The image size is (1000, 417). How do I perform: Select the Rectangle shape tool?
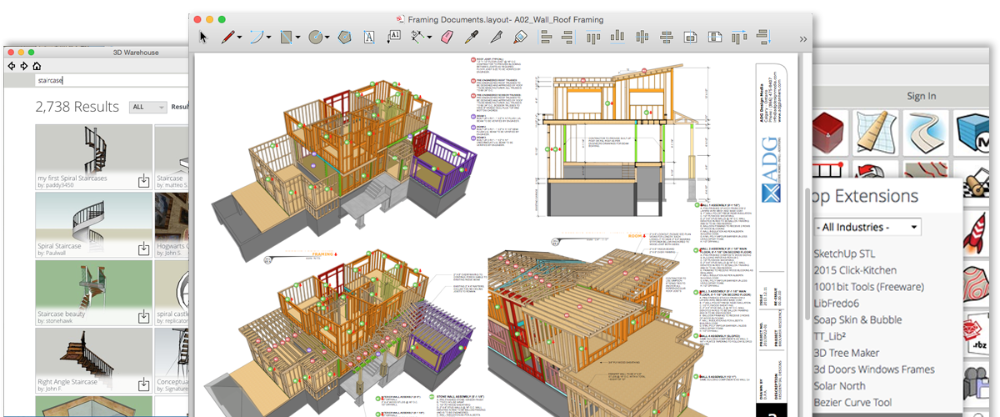pyautogui.click(x=286, y=37)
